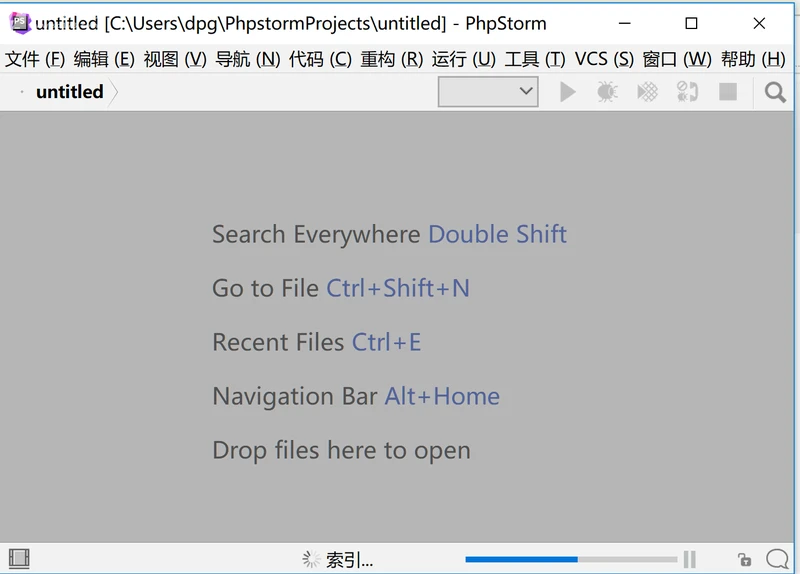
Task: Click the Run with Coverage icon
Action: tap(647, 92)
